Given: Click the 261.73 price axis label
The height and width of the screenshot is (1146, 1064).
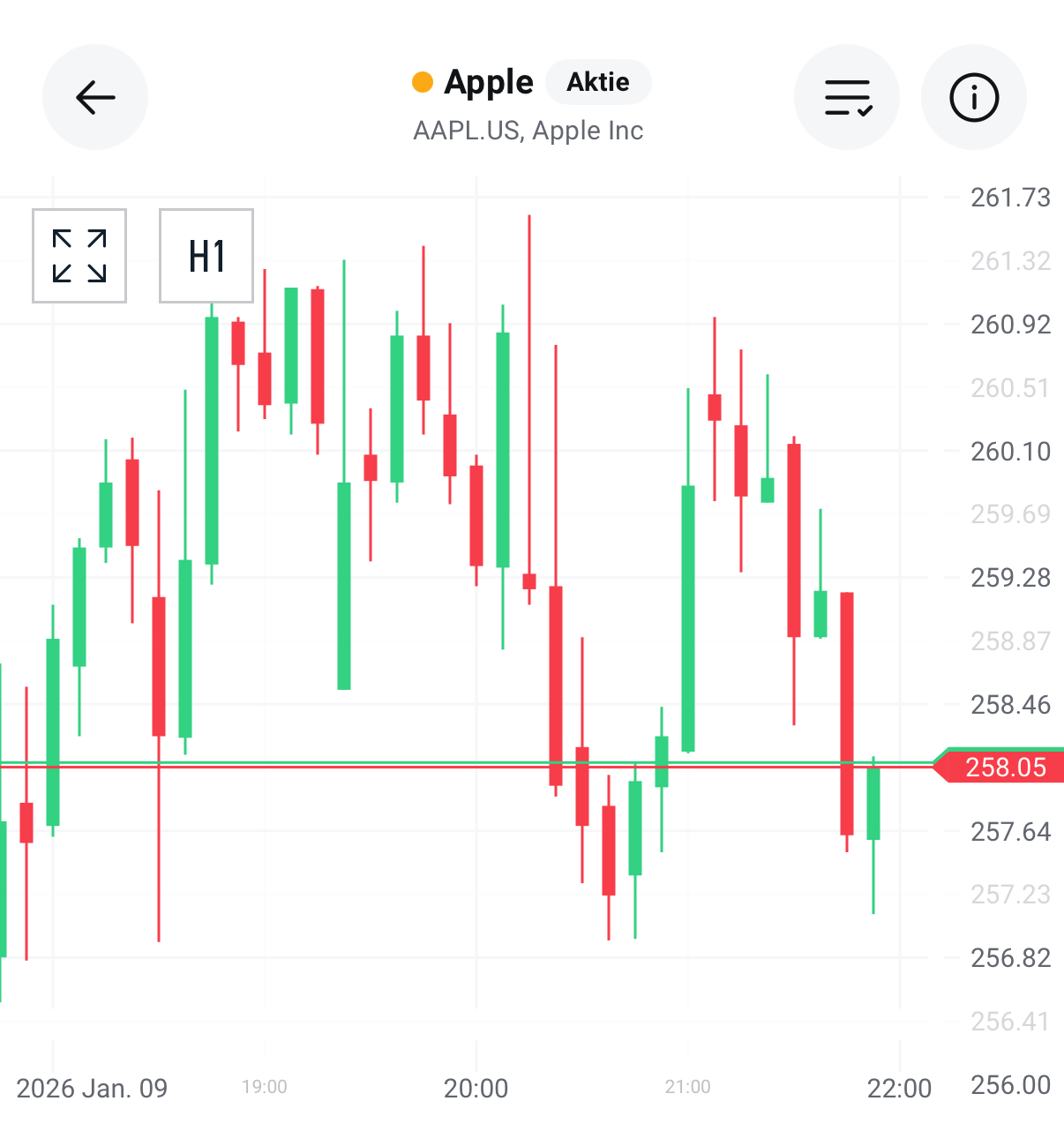Looking at the screenshot, I should click(1010, 198).
